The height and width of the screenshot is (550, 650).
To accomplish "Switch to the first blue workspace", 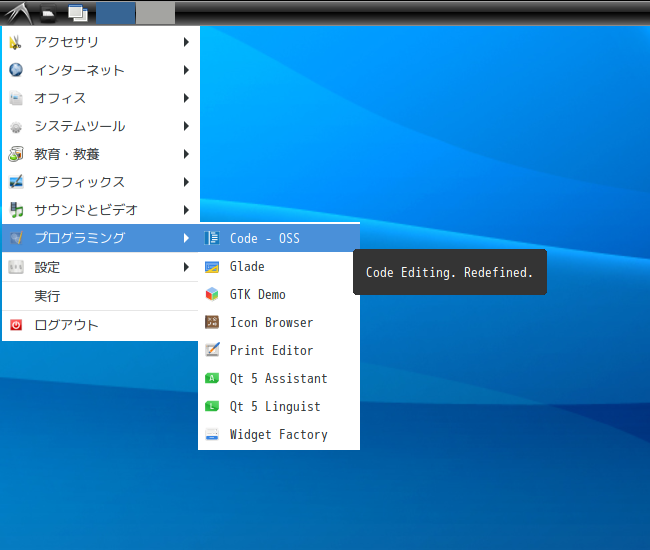I will pyautogui.click(x=115, y=13).
